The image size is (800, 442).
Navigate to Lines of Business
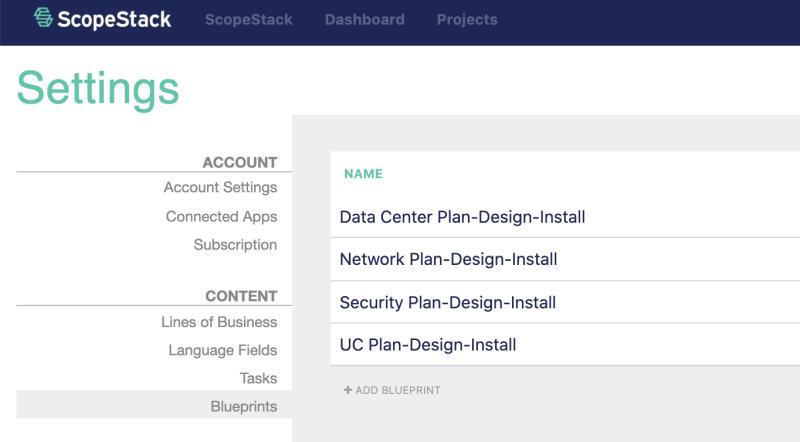[x=219, y=322]
